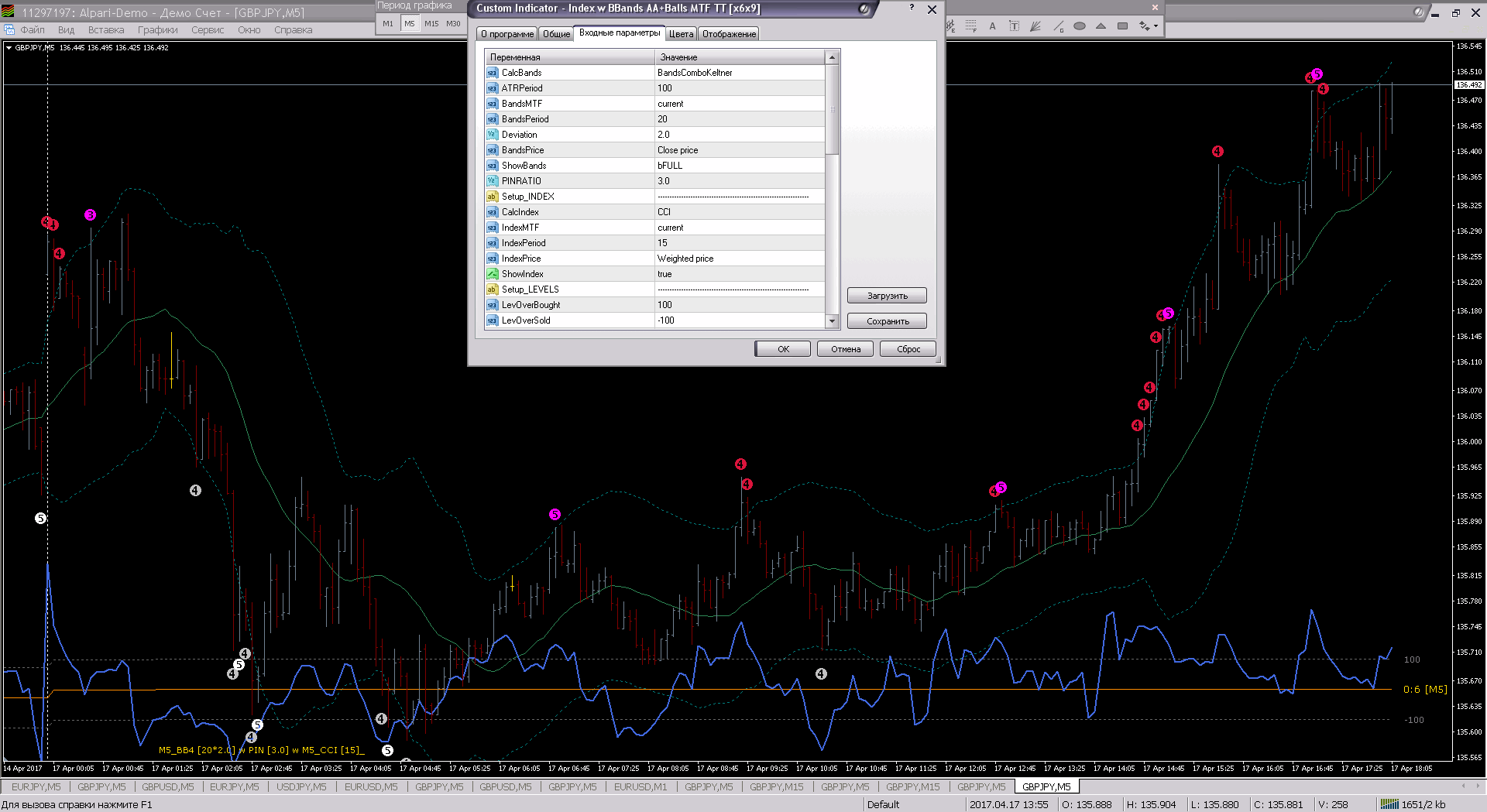The height and width of the screenshot is (812, 1487).
Task: Open CalcIndex value CCI dropdown
Action: click(740, 212)
